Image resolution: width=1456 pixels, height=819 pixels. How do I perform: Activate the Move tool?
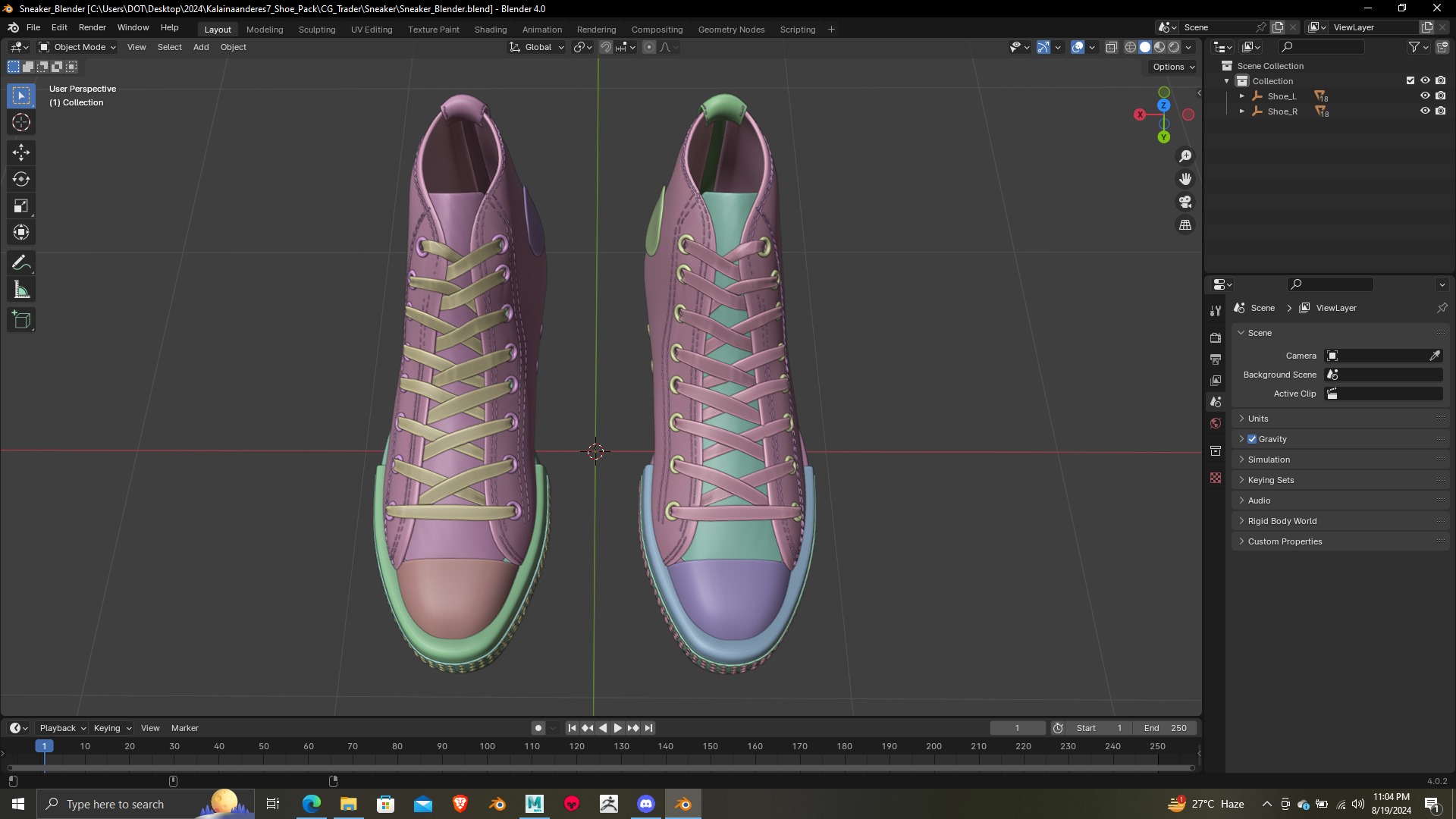(21, 152)
